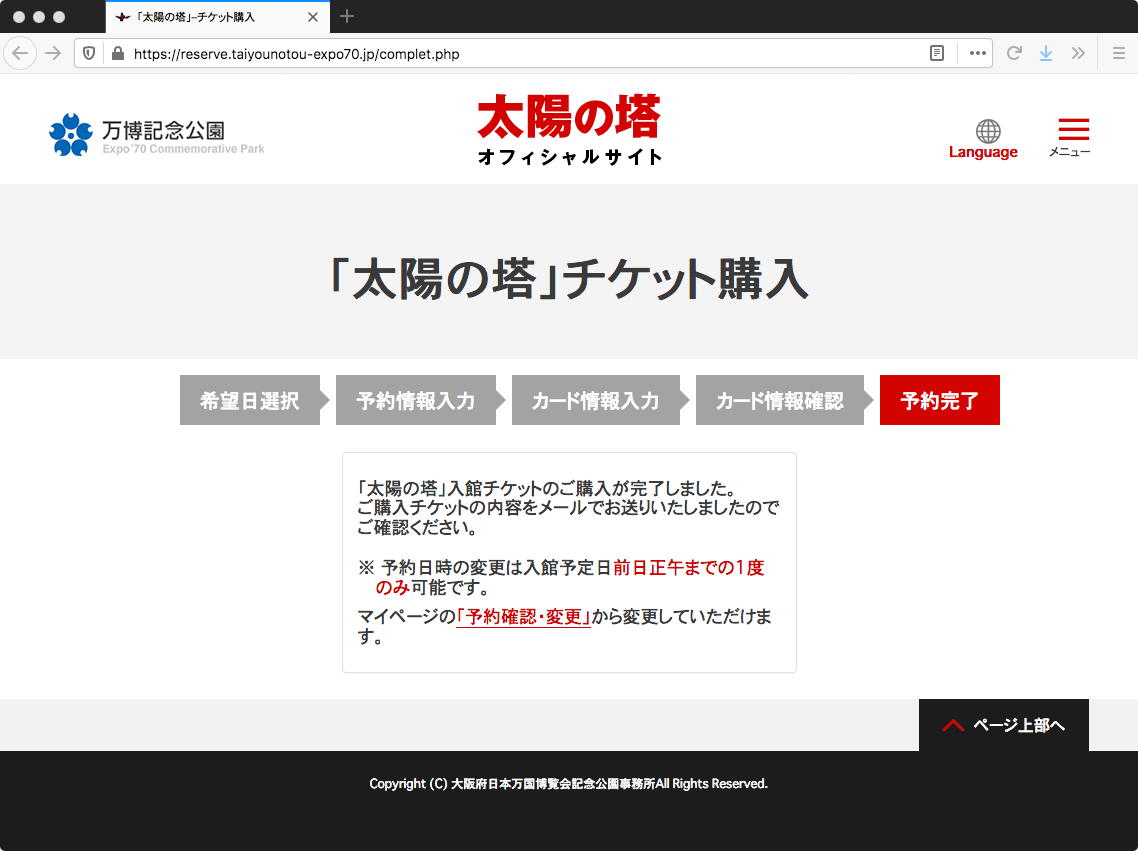Open the 「予約確認・変更」 link
Screen dimensions: 1138x851
523,617
